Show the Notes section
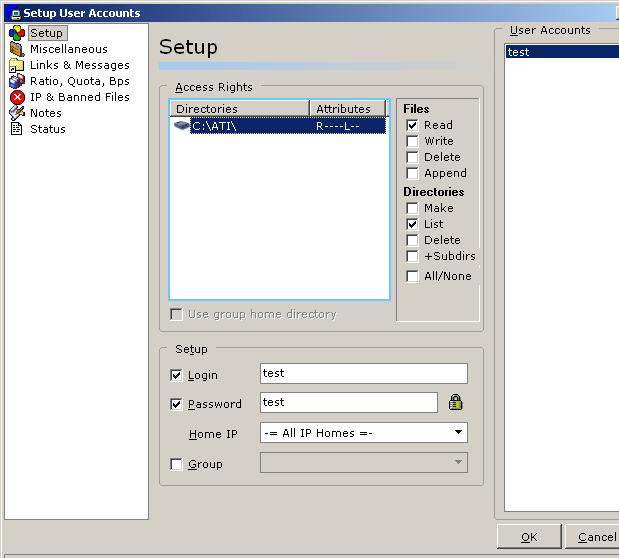This screenshot has height=558, width=619. 46,113
